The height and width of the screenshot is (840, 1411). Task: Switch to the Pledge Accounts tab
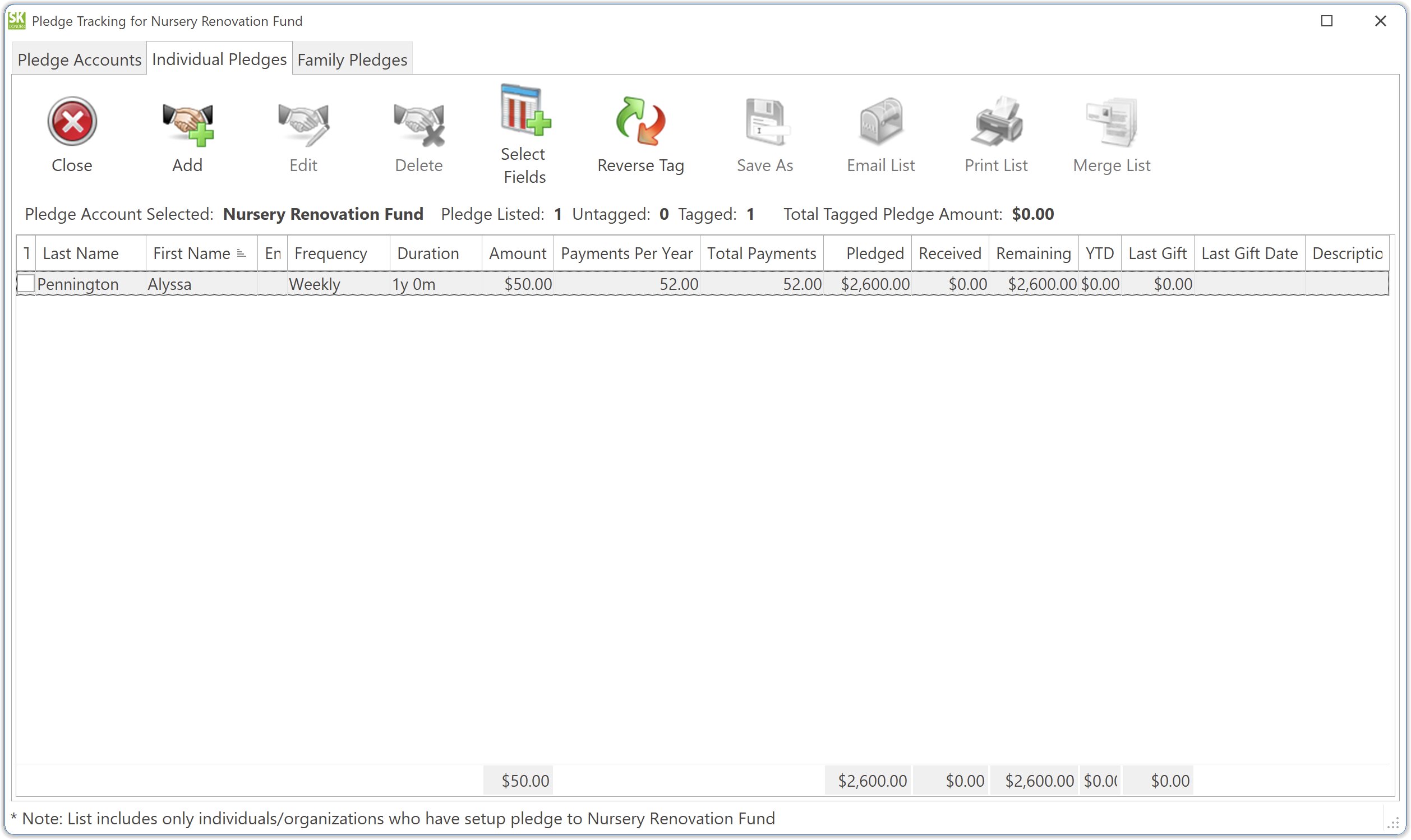pos(79,59)
